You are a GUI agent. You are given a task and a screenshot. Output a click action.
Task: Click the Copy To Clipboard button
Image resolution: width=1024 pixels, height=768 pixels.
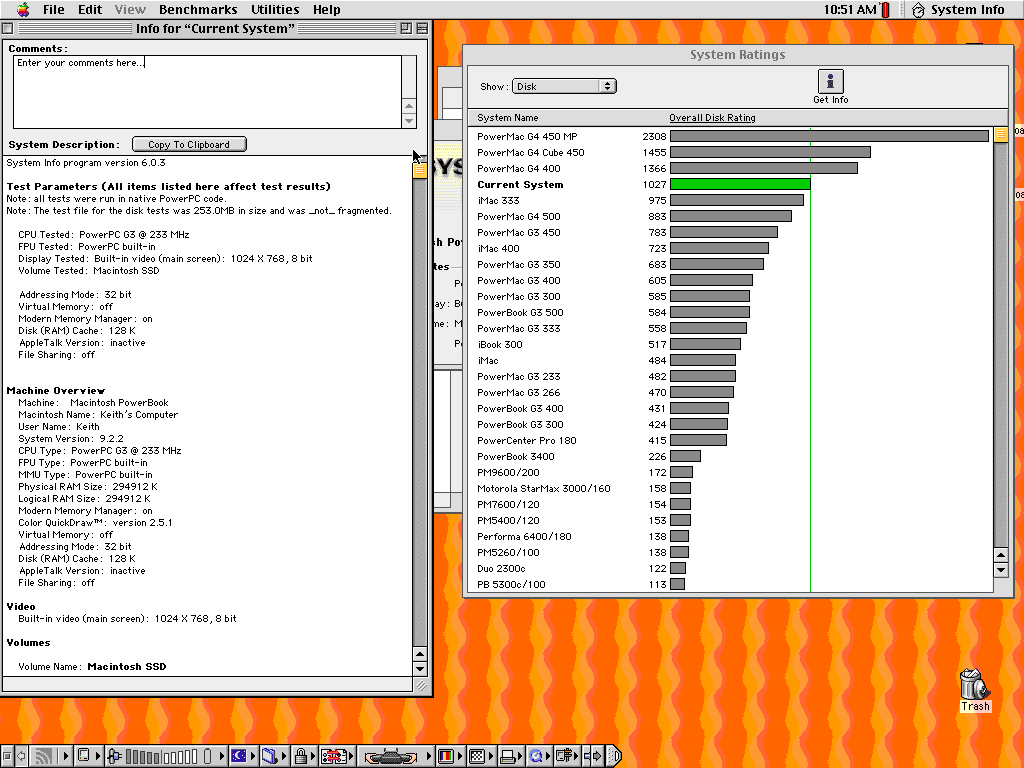click(x=189, y=144)
